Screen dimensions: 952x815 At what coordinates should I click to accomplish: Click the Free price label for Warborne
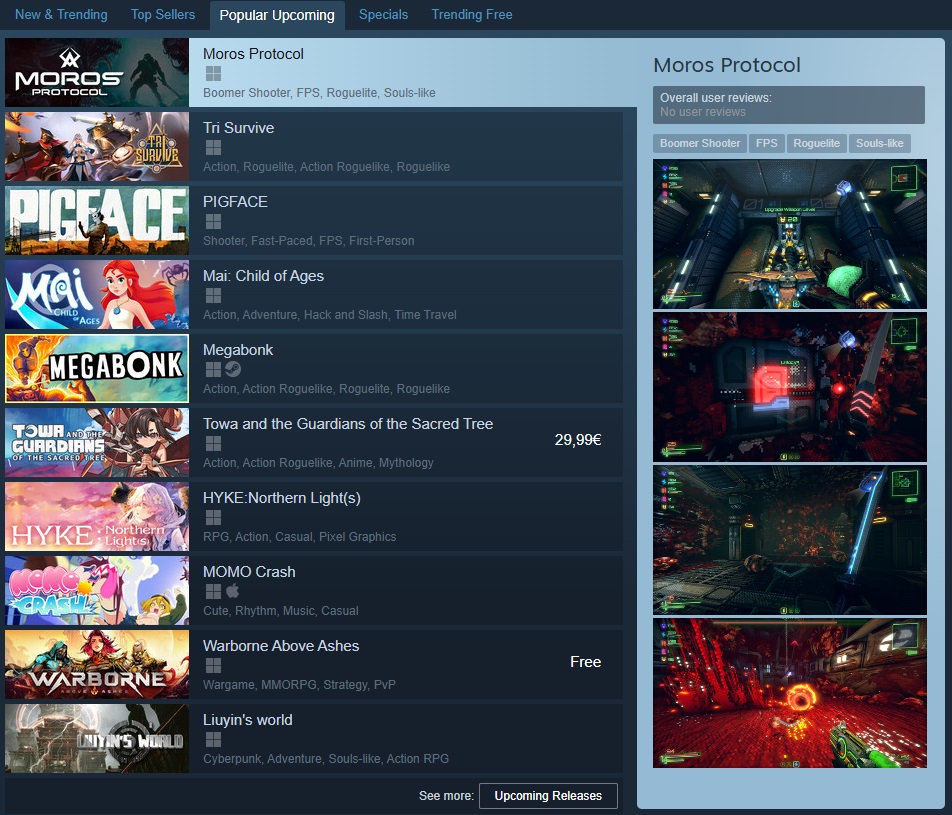[586, 662]
